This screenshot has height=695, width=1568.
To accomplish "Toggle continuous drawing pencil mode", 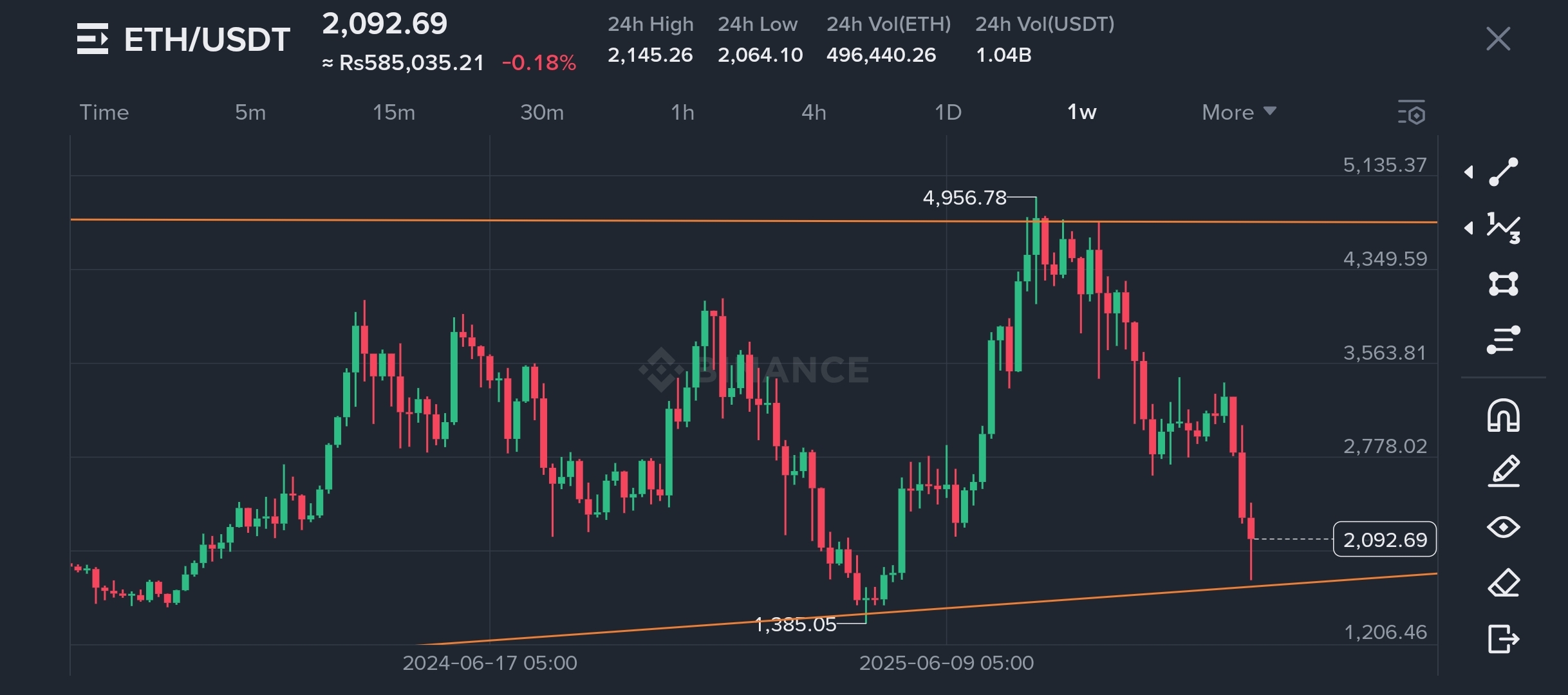I will [x=1504, y=471].
